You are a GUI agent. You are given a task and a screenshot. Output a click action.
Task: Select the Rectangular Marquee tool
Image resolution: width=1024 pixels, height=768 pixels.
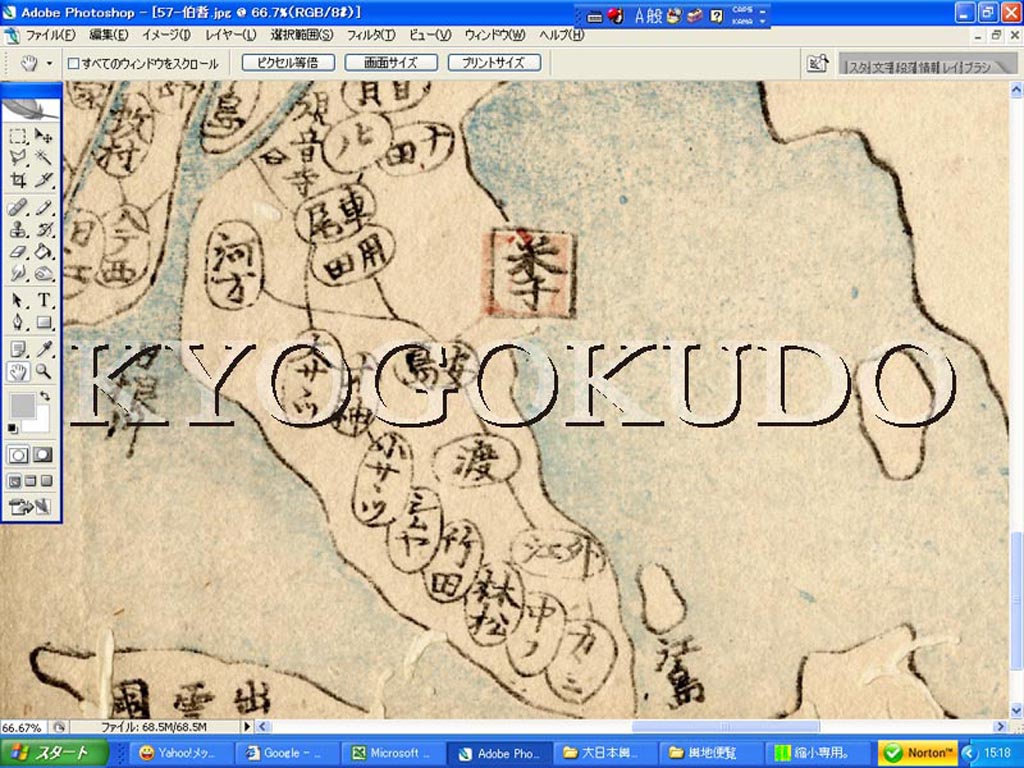[x=18, y=136]
